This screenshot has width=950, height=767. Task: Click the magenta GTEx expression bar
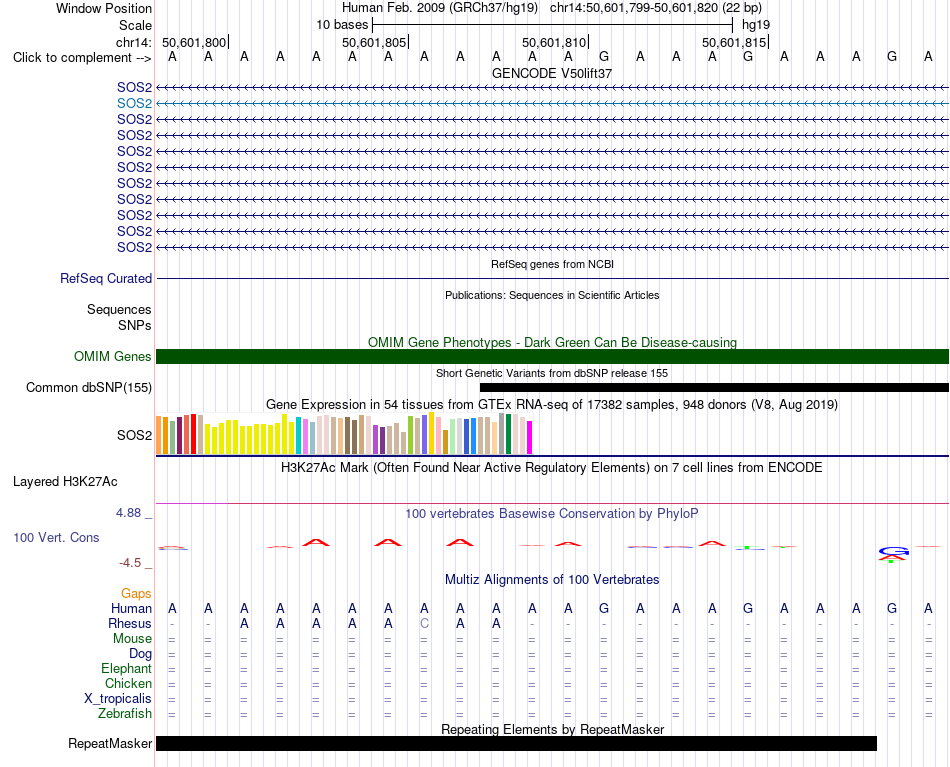(x=530, y=437)
